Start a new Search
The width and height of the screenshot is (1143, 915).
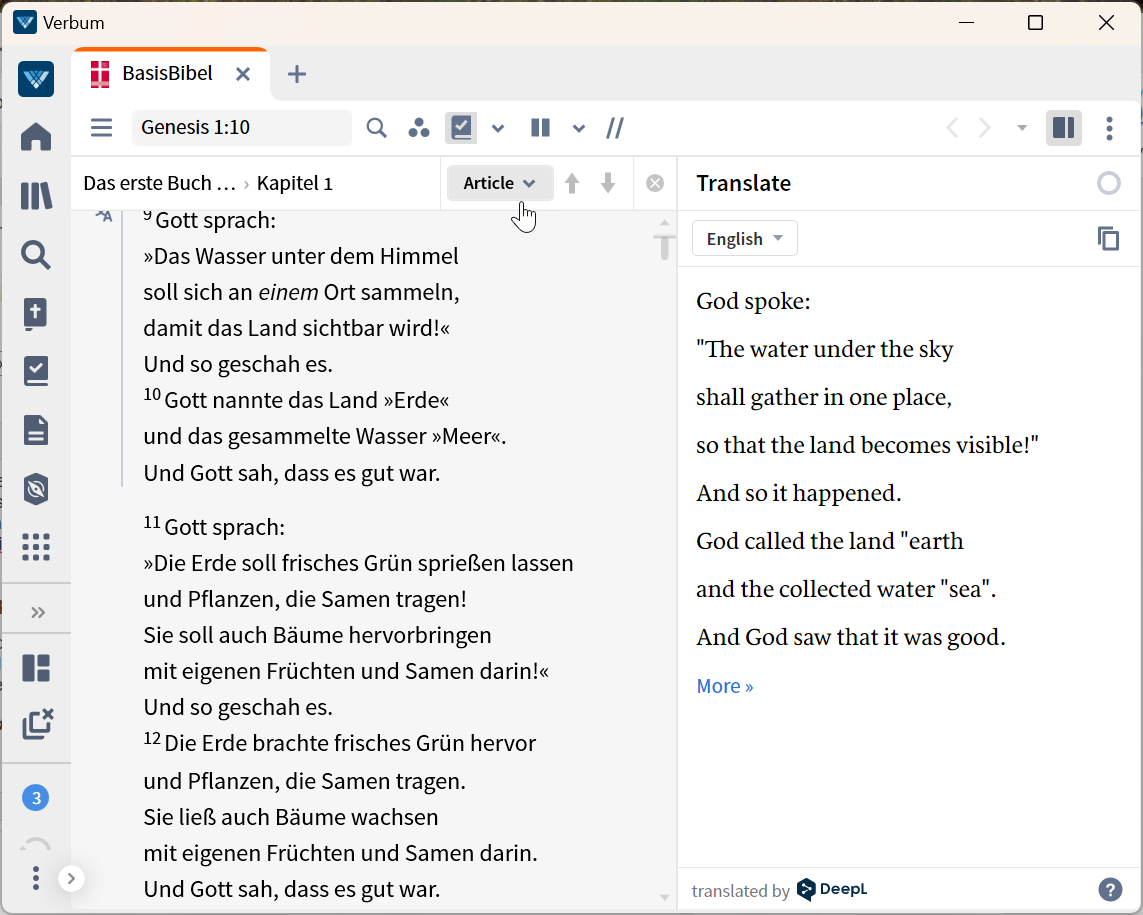click(x=36, y=255)
